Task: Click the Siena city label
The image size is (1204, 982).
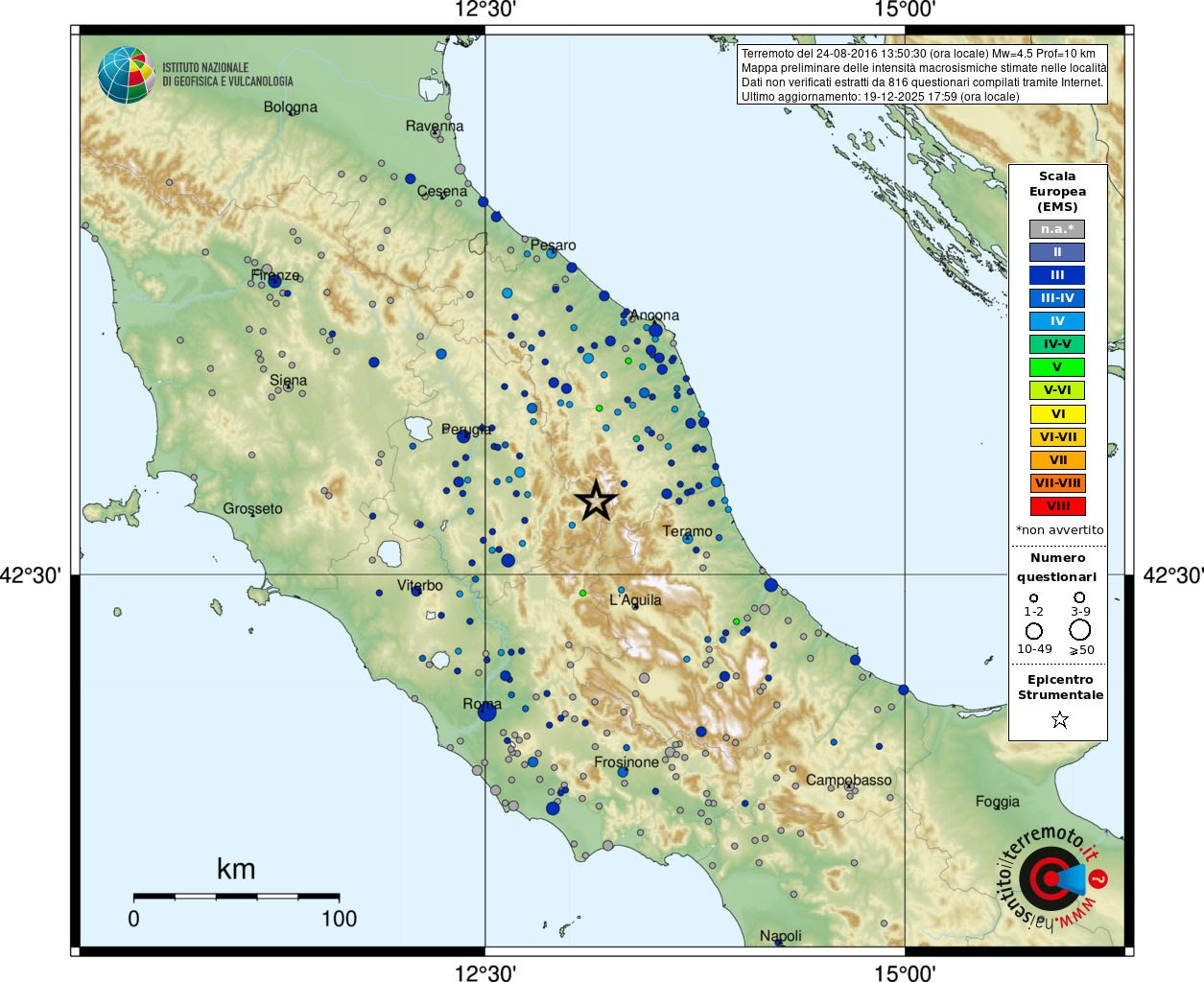Action: [x=289, y=380]
